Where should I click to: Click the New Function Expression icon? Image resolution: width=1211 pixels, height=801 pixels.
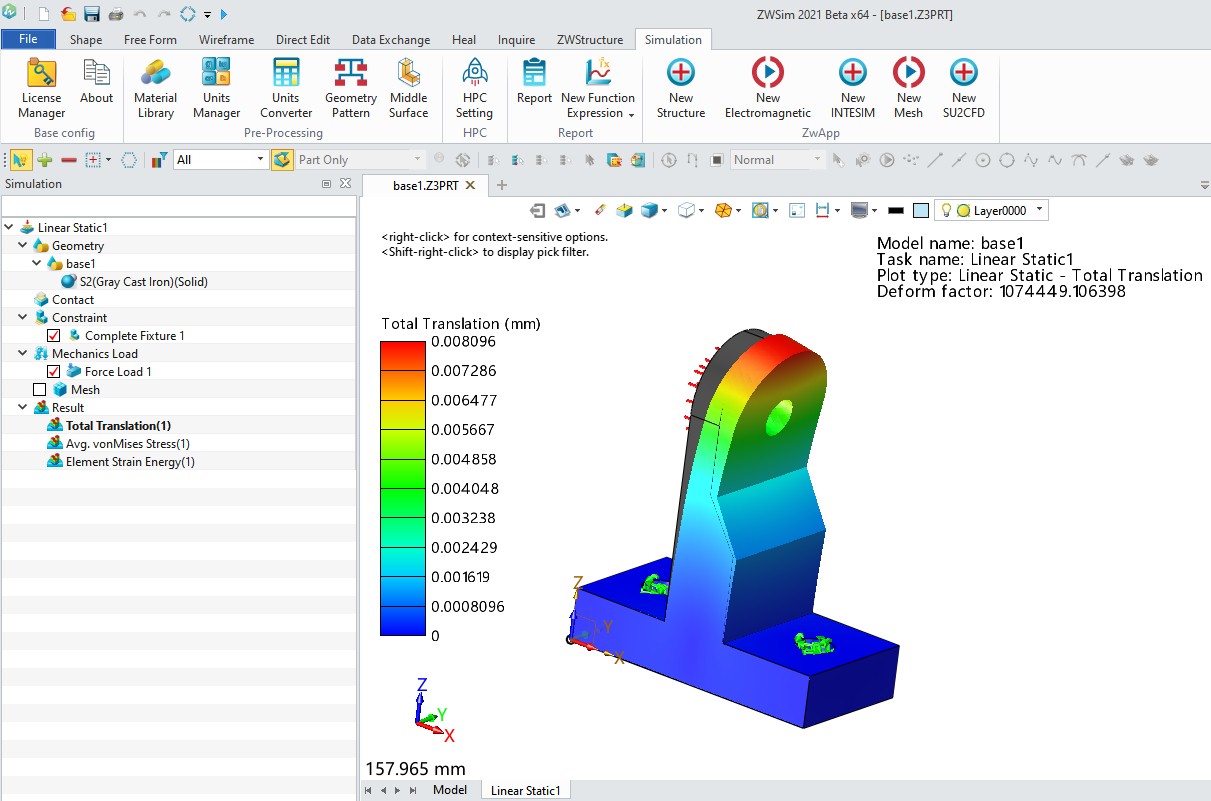tap(598, 74)
